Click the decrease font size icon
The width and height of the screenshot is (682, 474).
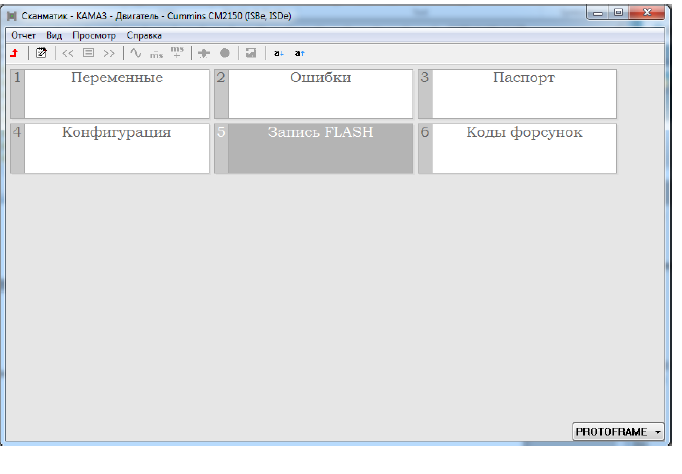point(279,53)
